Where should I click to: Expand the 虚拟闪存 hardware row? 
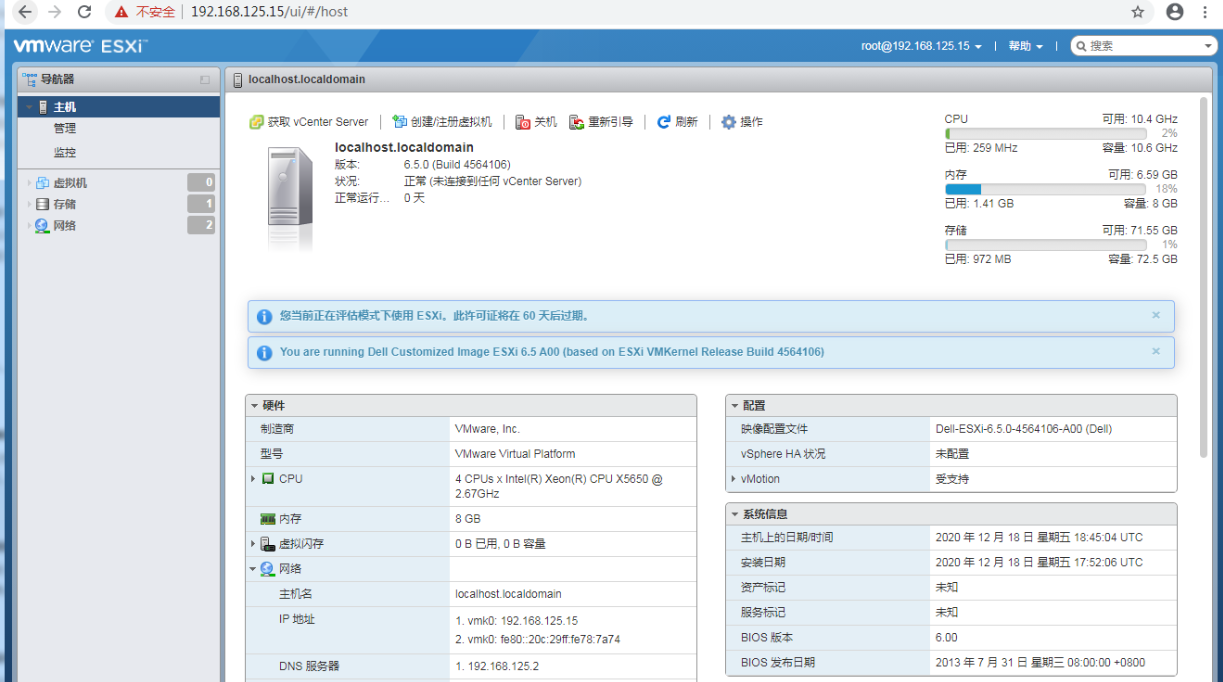pos(253,544)
